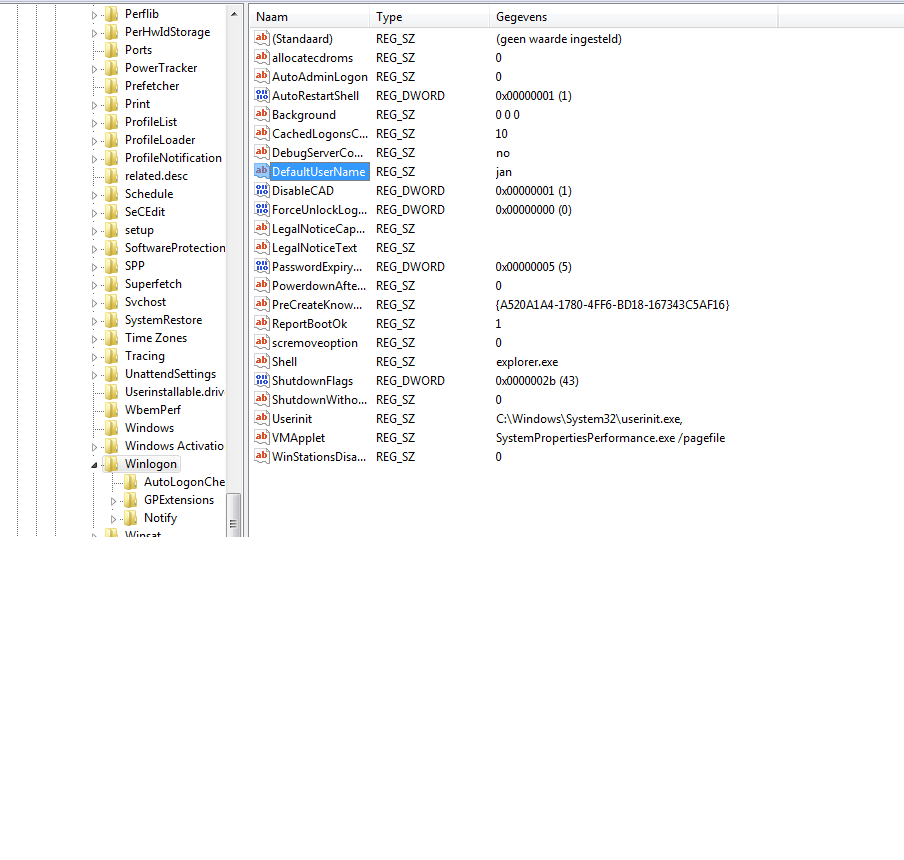Click the DisableCAD DWORD value icon

[x=262, y=191]
